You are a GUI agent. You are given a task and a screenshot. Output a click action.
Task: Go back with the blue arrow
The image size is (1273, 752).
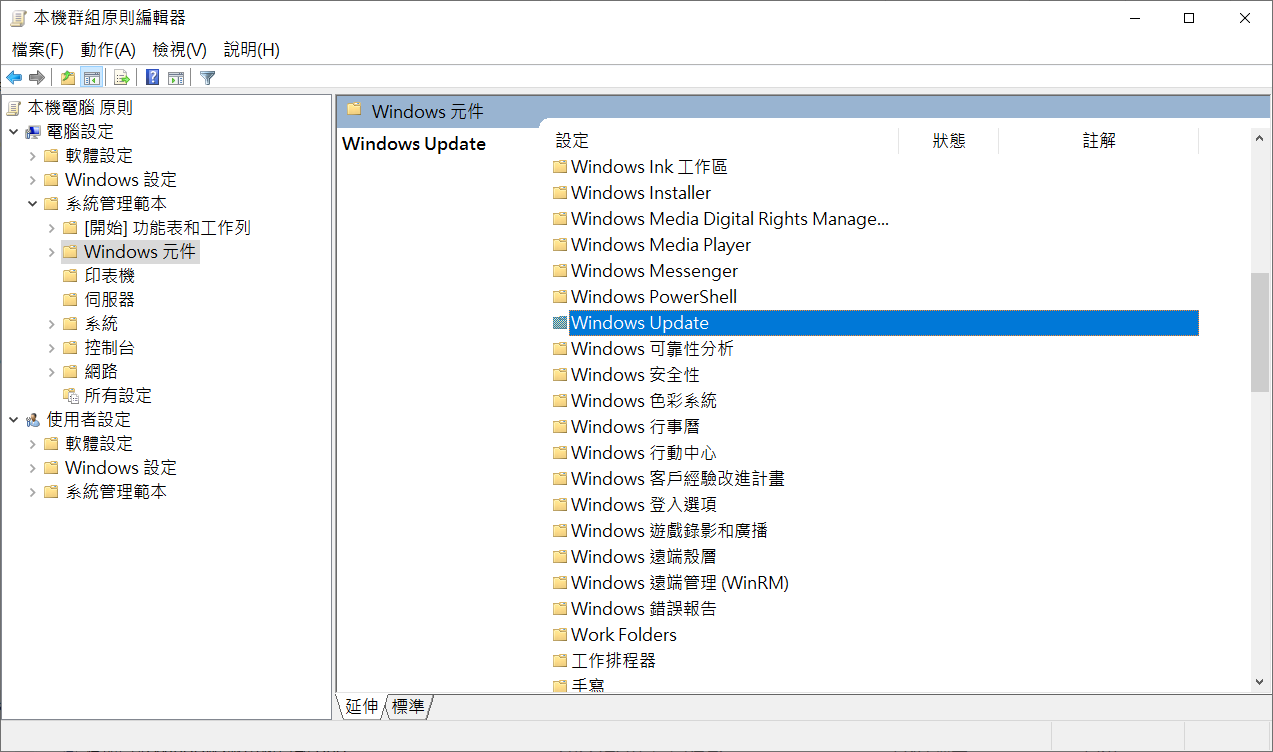(14, 78)
